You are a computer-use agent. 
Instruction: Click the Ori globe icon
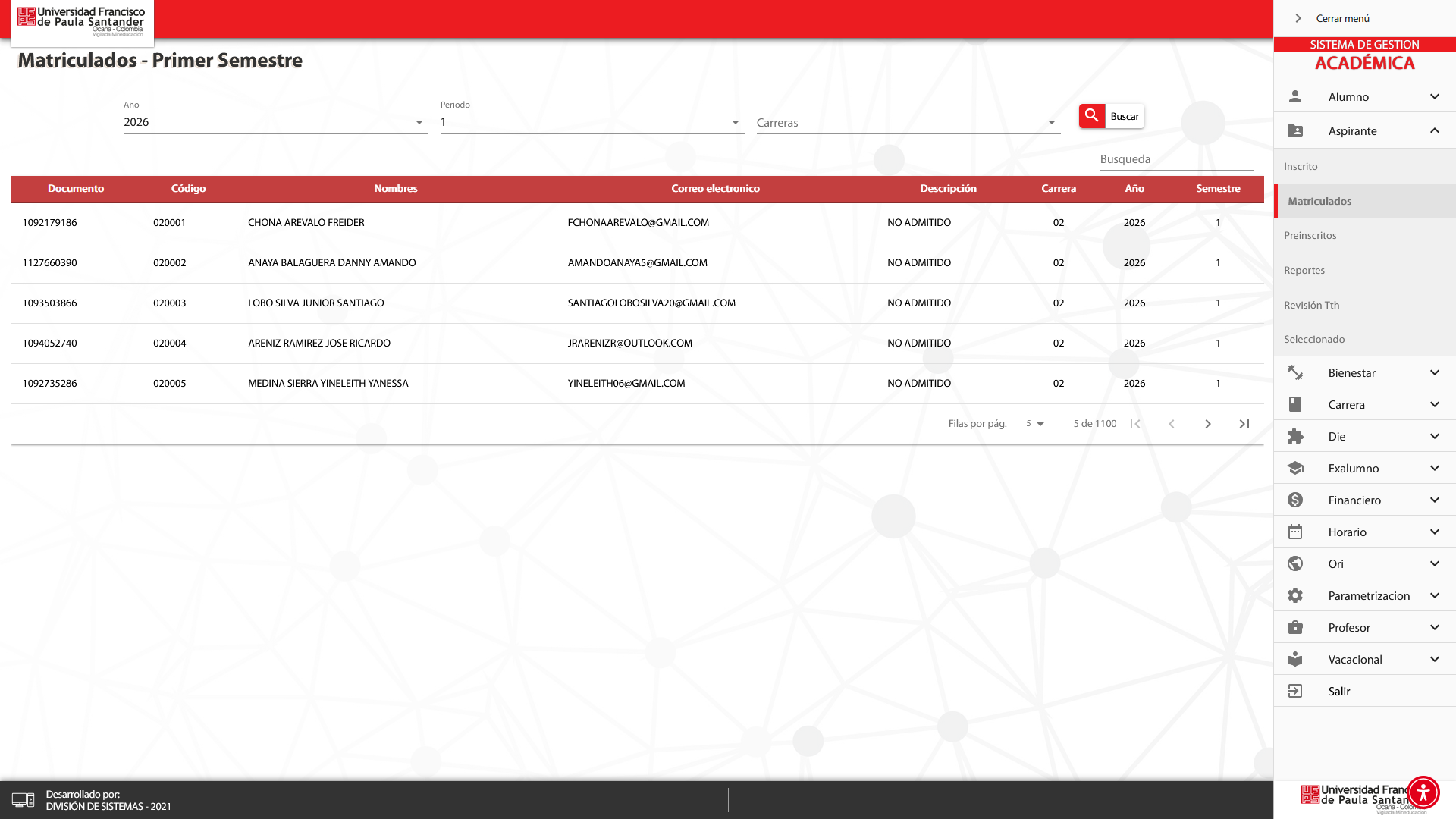coord(1295,563)
